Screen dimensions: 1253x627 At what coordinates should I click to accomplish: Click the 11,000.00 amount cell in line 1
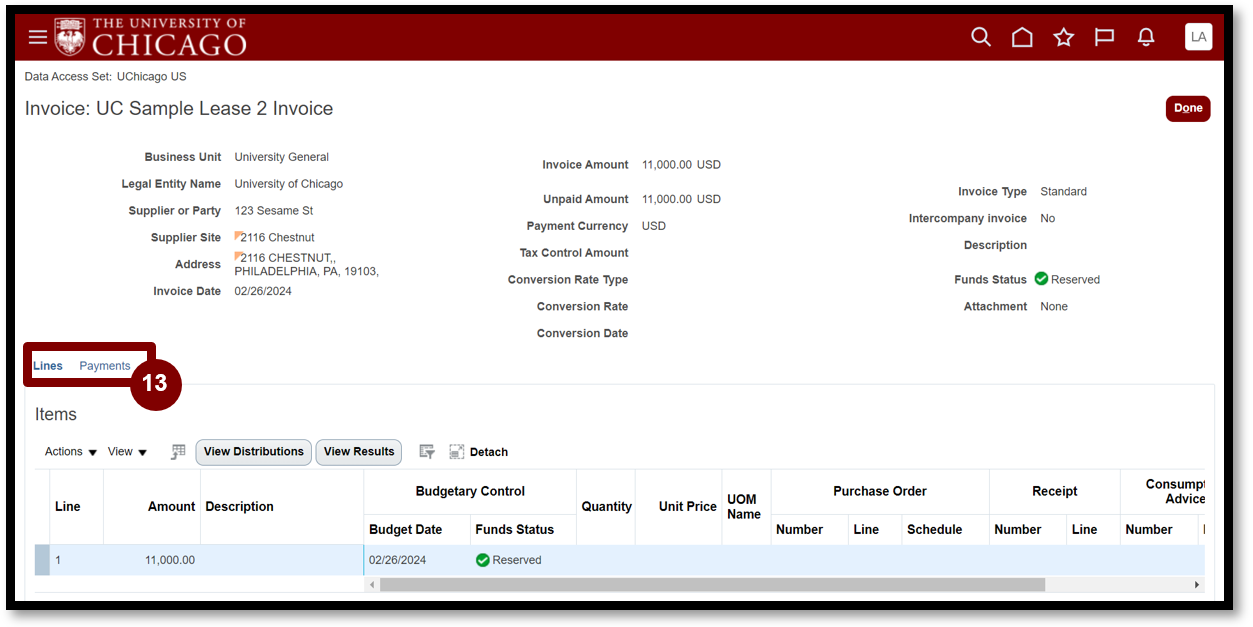170,560
